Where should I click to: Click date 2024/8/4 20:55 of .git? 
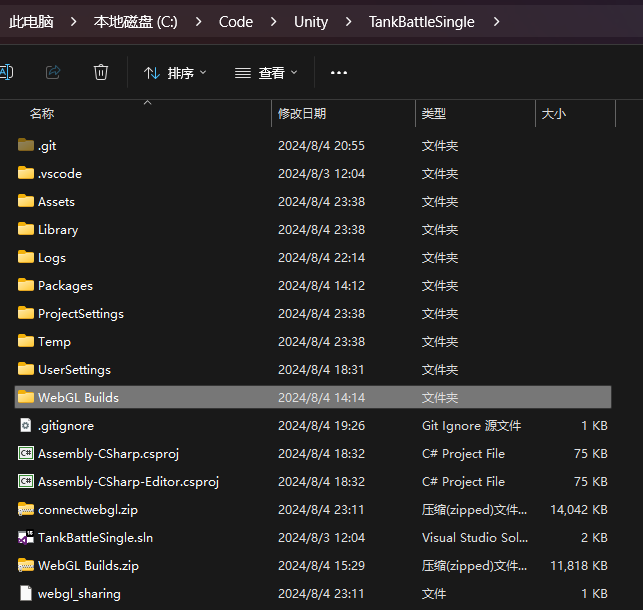pos(322,146)
